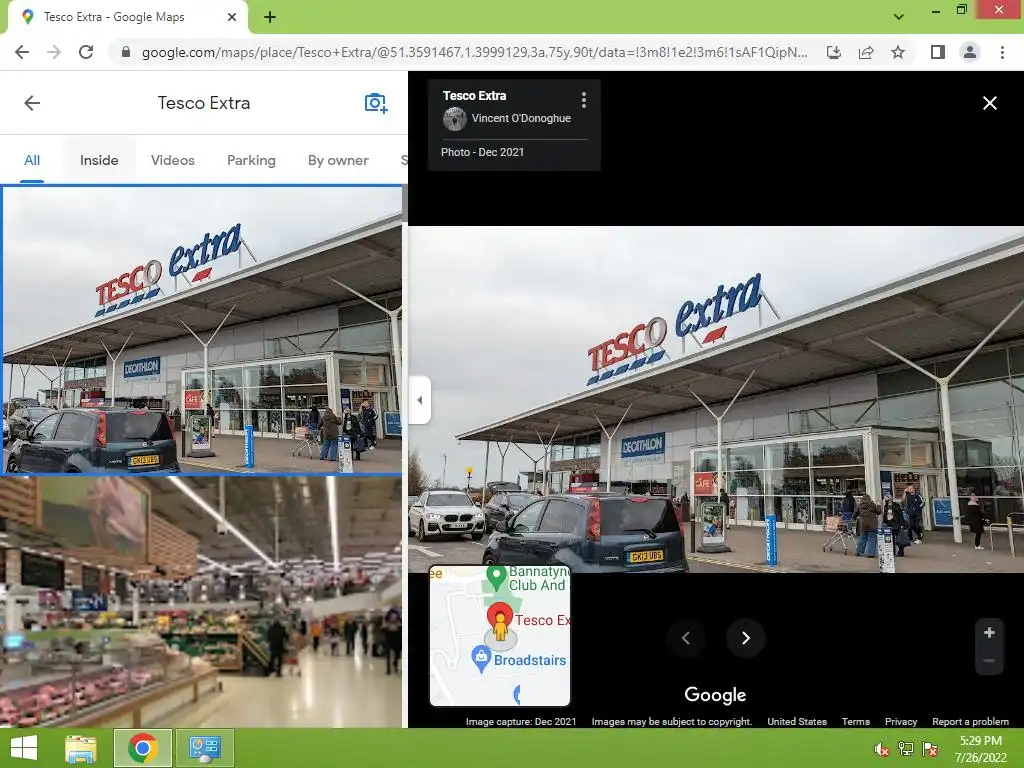Select the Tesco Extra storefront thumbnail

click(x=202, y=329)
